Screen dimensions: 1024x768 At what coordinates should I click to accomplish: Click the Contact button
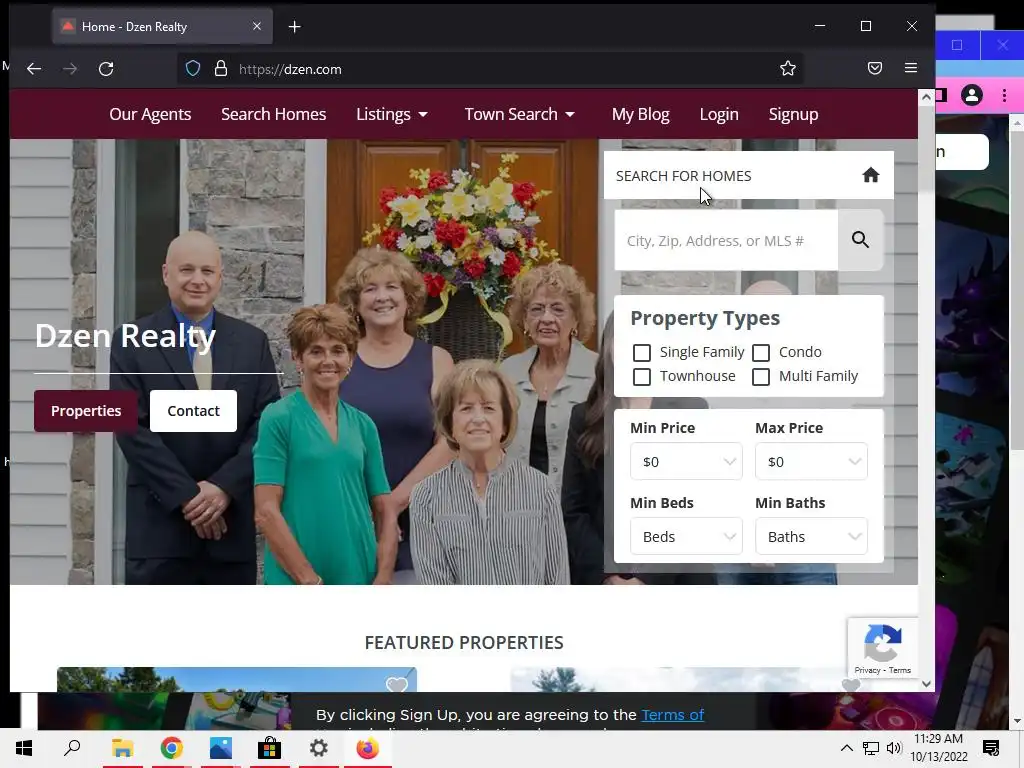(x=193, y=411)
